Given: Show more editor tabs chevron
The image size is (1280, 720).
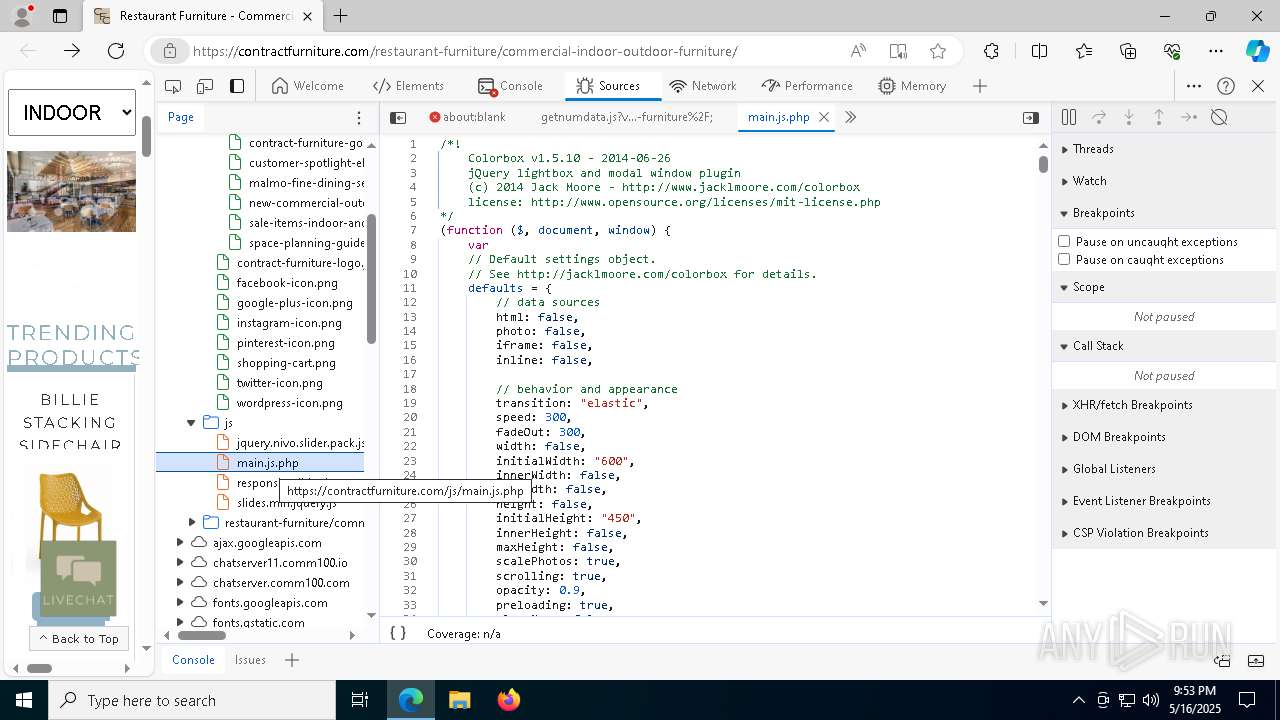Looking at the screenshot, I should (850, 117).
